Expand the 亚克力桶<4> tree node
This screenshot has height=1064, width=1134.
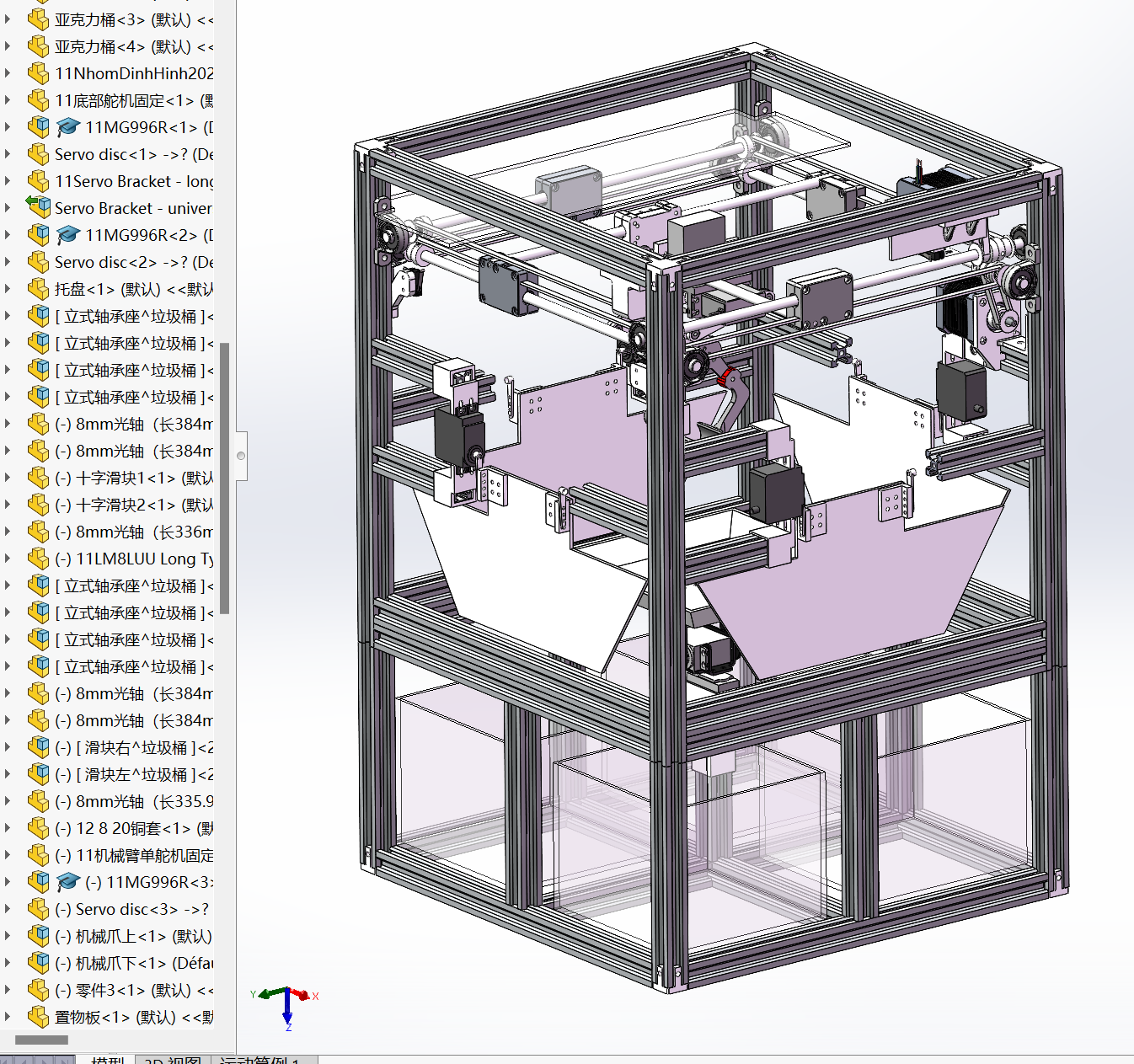(8, 46)
